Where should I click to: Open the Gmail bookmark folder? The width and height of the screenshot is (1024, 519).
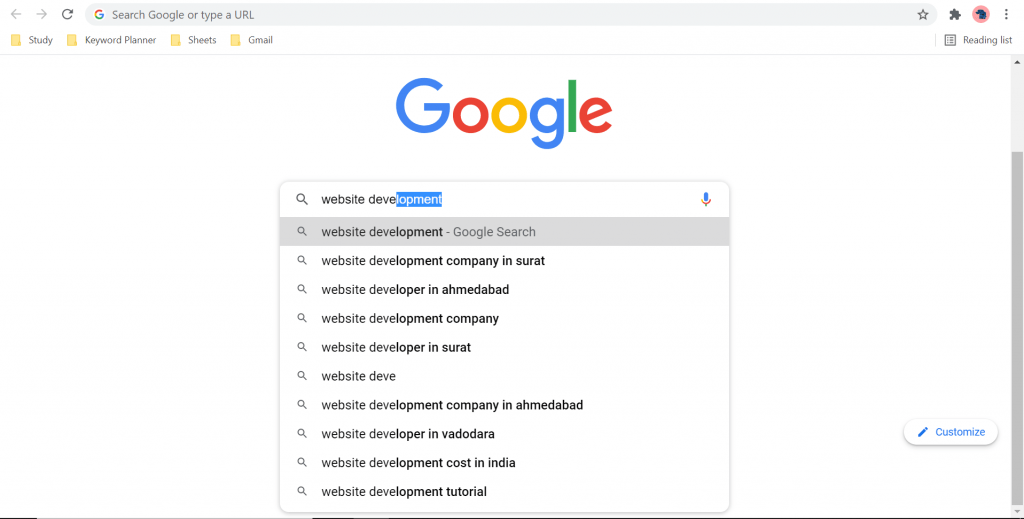pyautogui.click(x=251, y=40)
